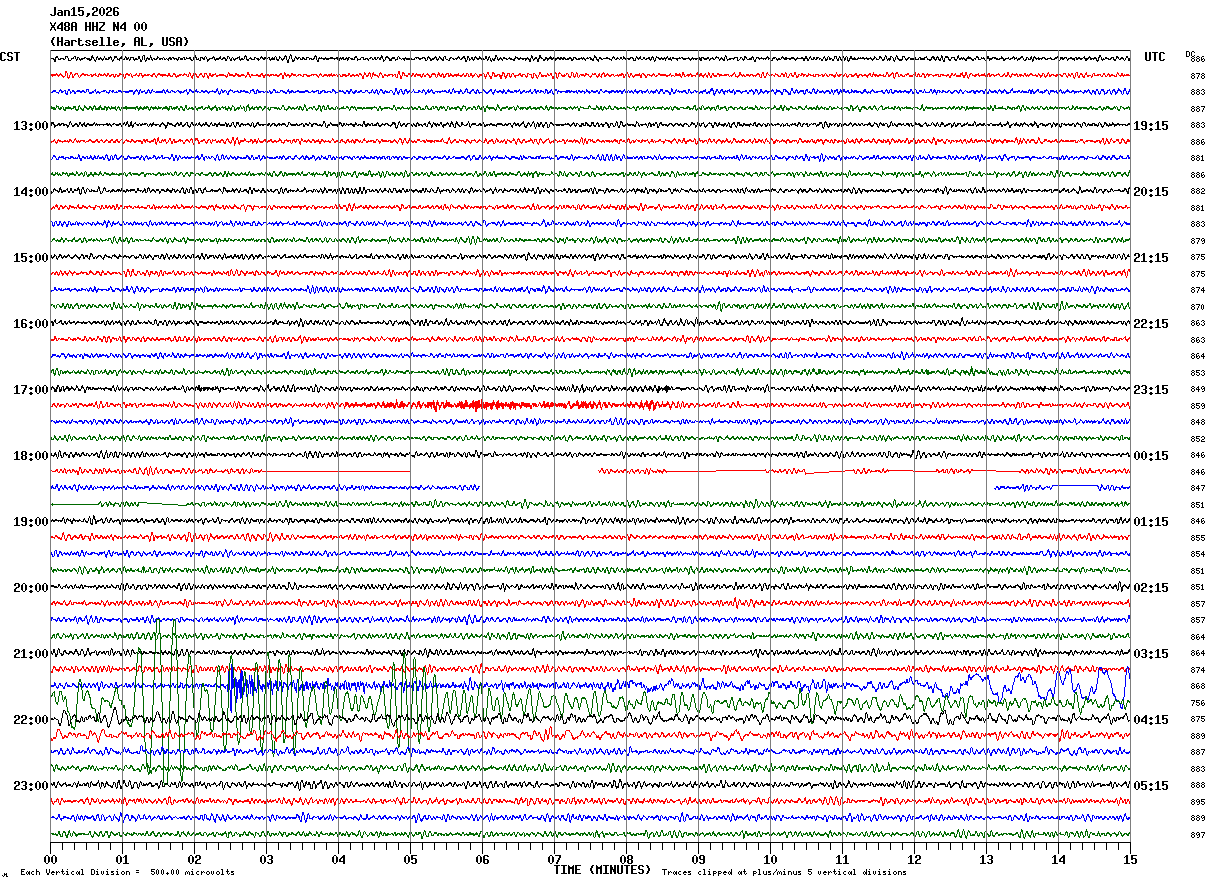Viewport: 1210px width, 886px height.
Task: Select the 17:00 CST row label
Action: (30, 390)
